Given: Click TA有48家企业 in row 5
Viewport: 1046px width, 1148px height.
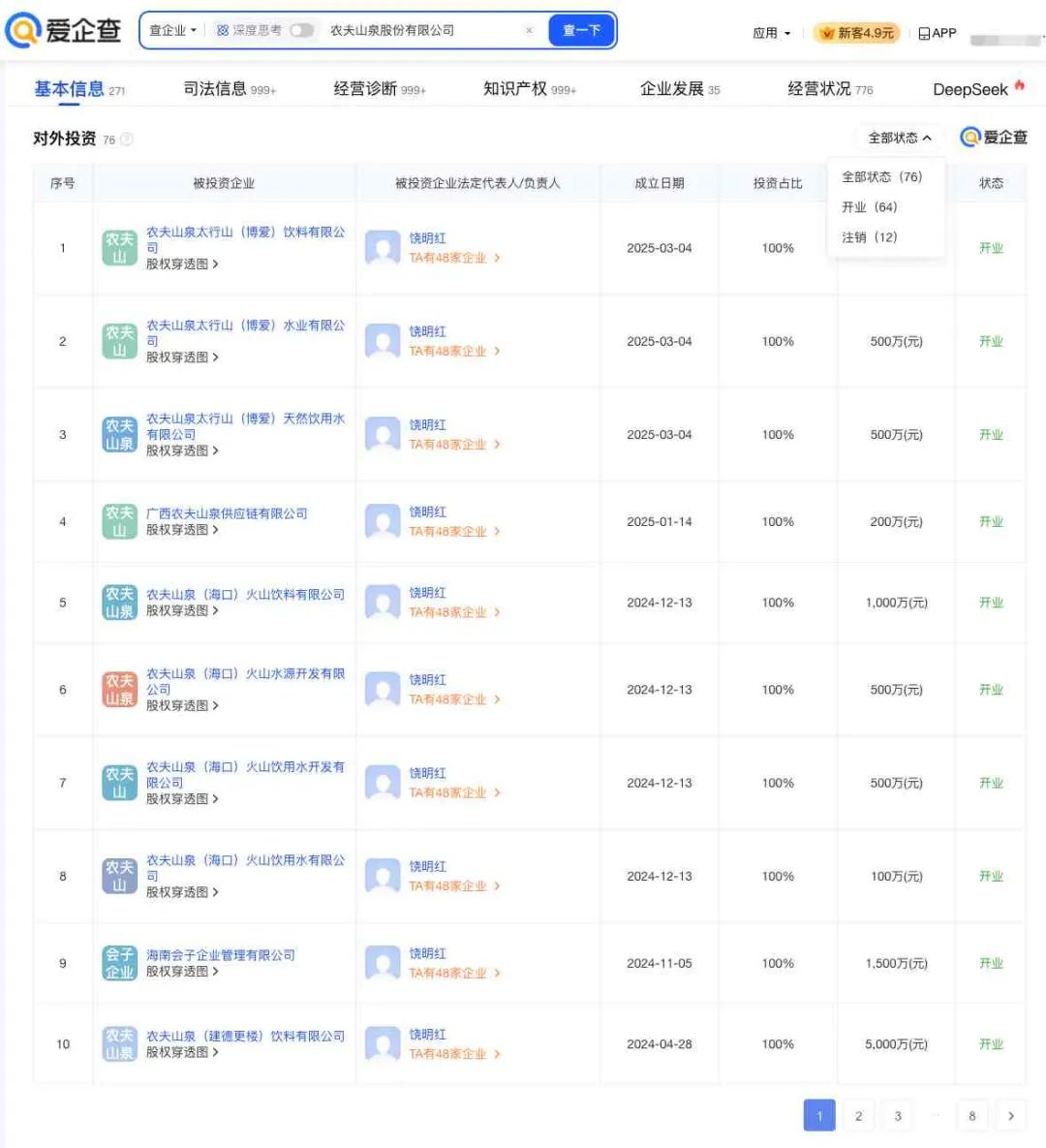Looking at the screenshot, I should point(454,612).
